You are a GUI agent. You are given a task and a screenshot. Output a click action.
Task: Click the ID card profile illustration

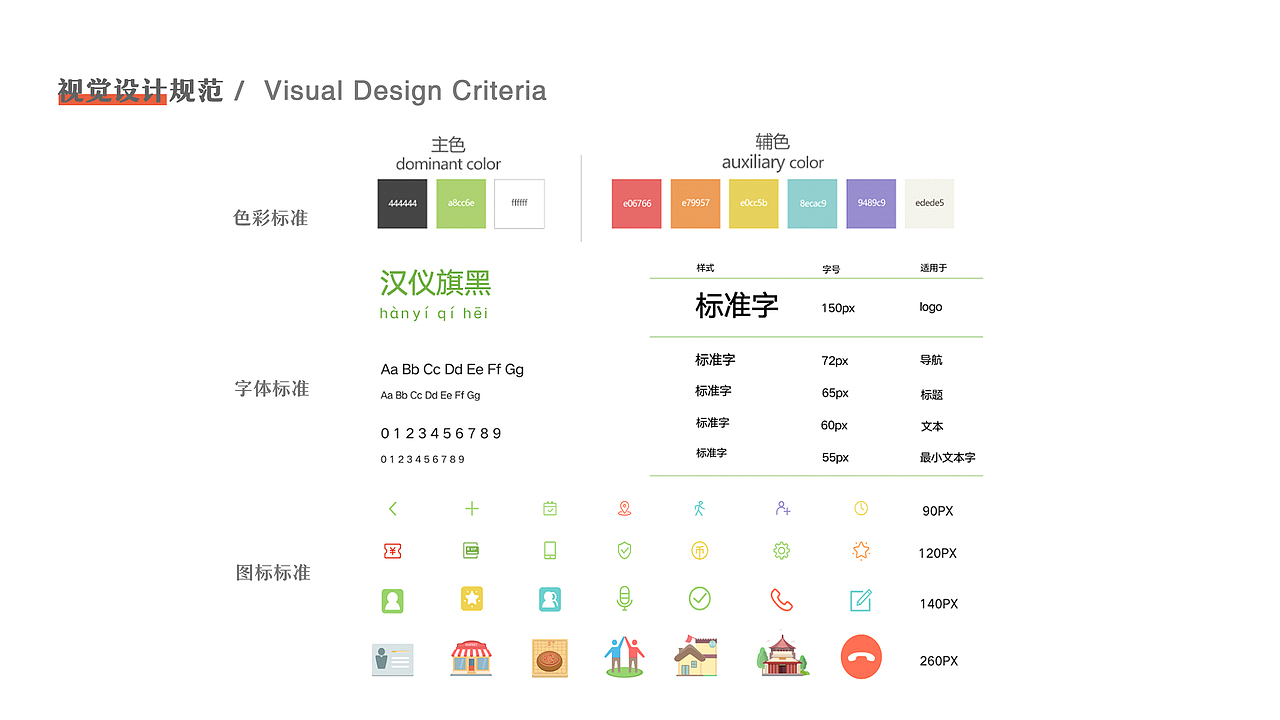coord(392,659)
